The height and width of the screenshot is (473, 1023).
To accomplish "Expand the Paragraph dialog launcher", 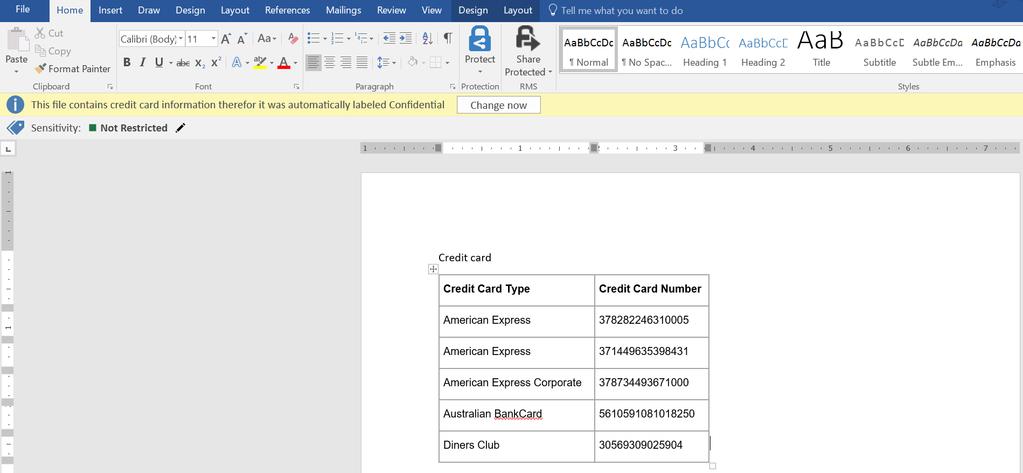I will 453,87.
